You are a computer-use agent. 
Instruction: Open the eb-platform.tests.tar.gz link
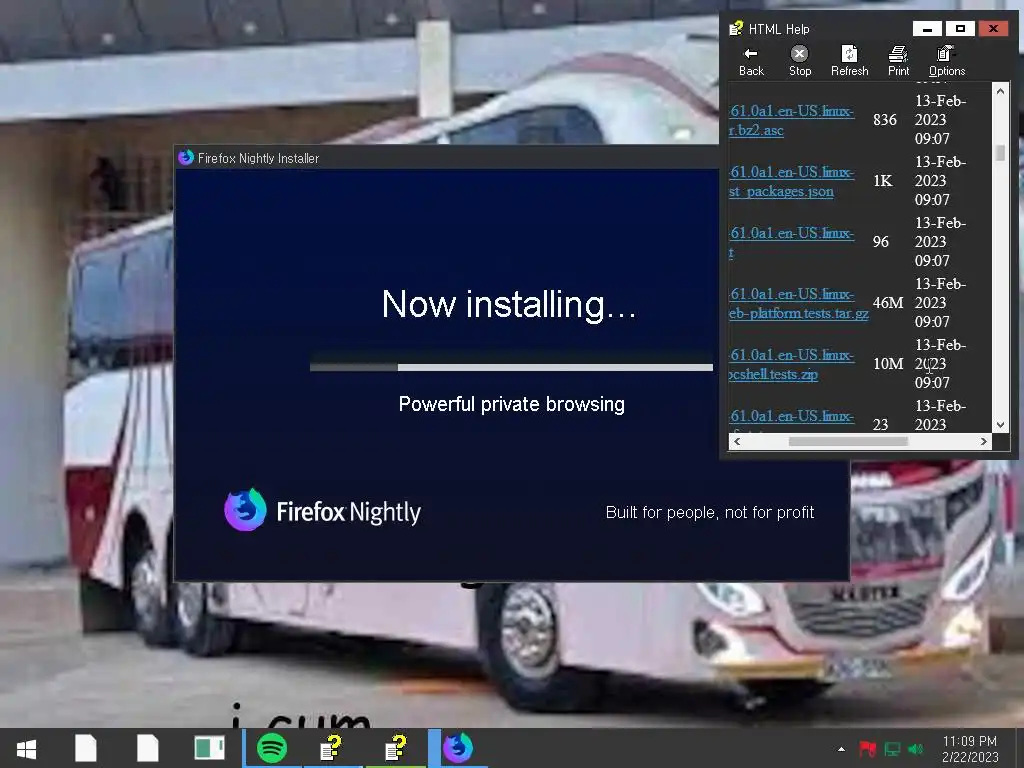click(798, 304)
